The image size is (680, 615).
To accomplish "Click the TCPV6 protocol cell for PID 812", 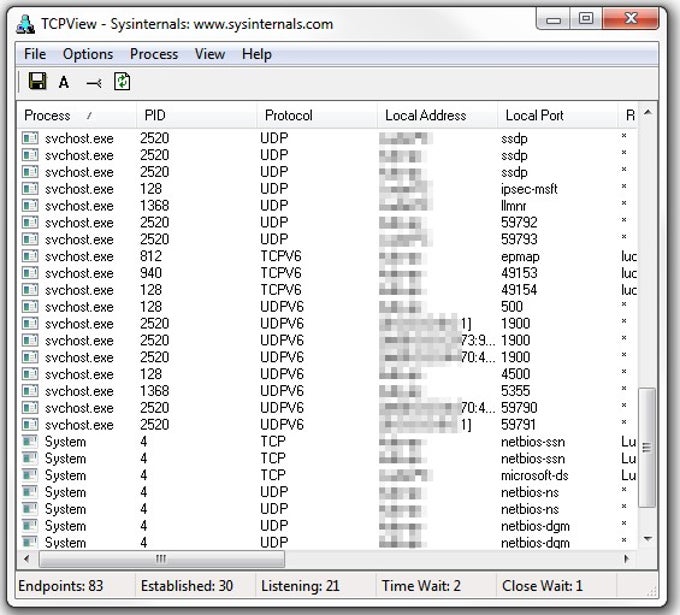I will [x=281, y=256].
